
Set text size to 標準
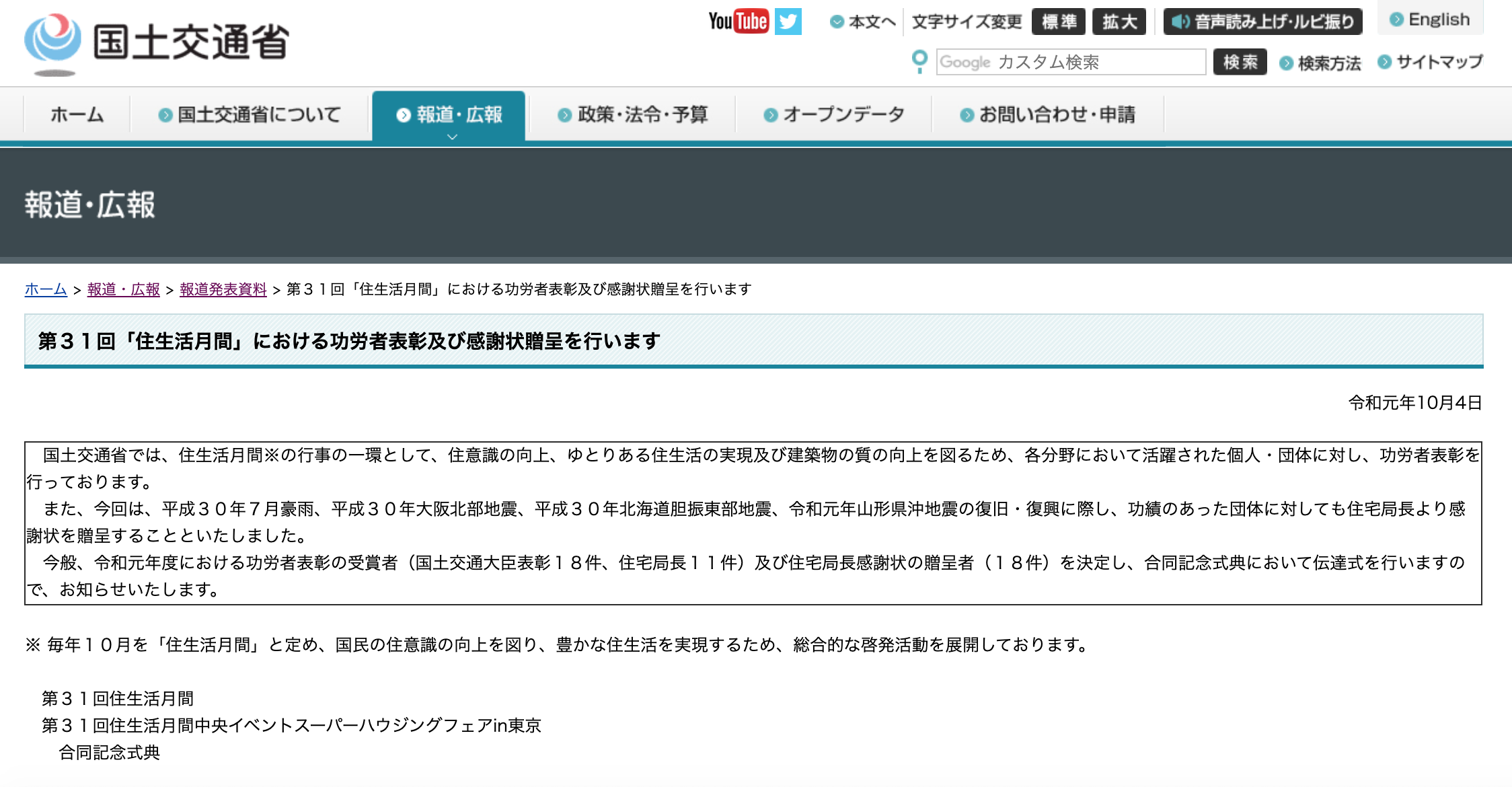[x=1059, y=22]
